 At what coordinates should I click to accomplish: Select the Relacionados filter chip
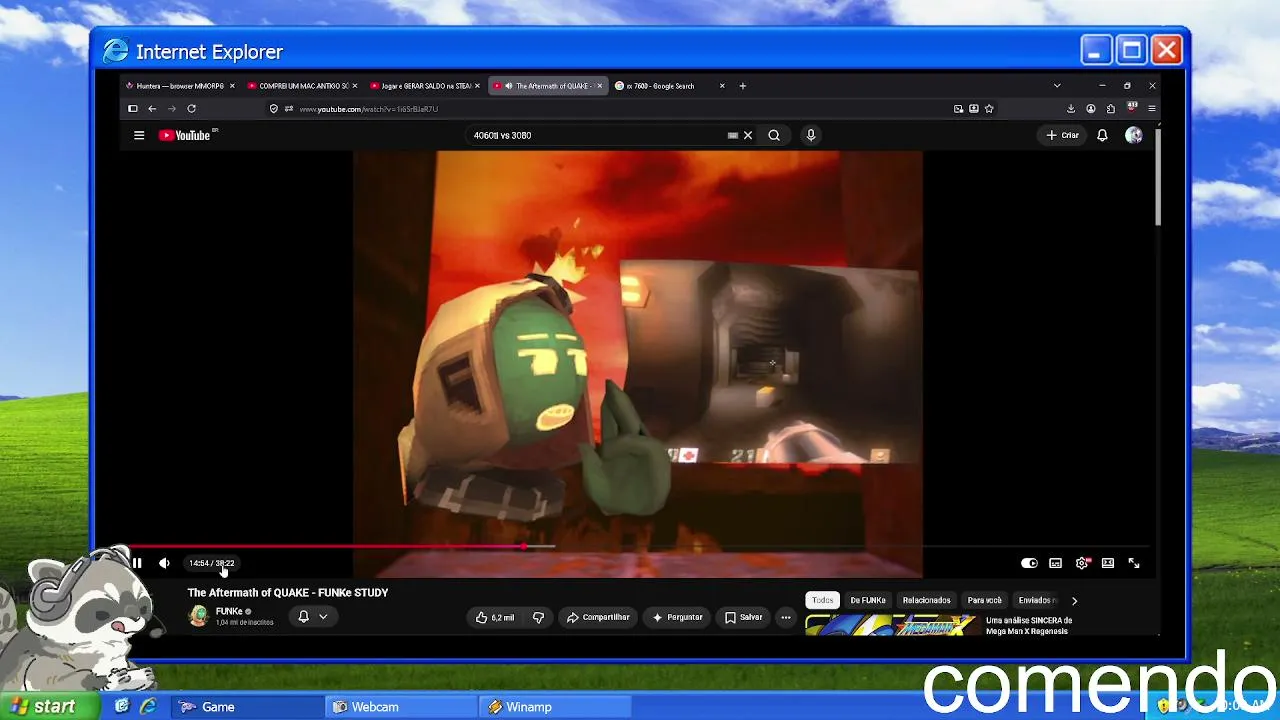point(927,600)
